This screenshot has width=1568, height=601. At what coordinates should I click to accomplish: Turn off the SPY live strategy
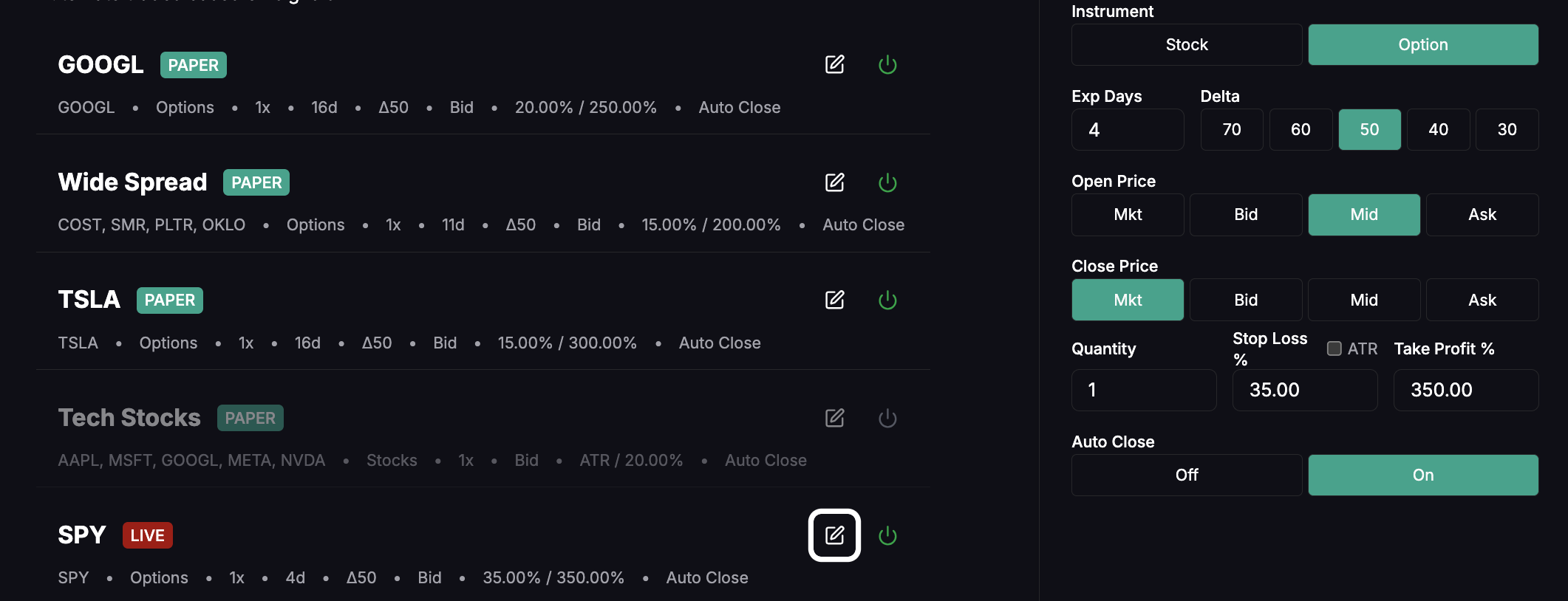pos(887,535)
